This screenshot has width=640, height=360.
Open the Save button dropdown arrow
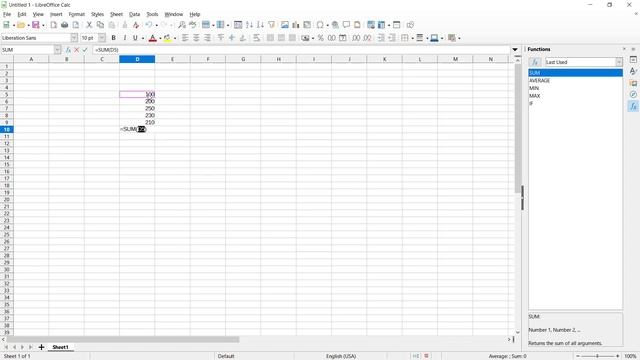coord(43,25)
